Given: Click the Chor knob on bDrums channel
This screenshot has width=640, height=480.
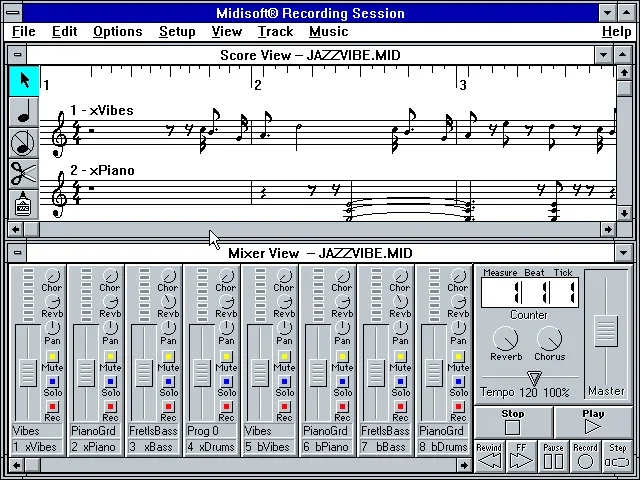Looking at the screenshot, I should point(458,276).
